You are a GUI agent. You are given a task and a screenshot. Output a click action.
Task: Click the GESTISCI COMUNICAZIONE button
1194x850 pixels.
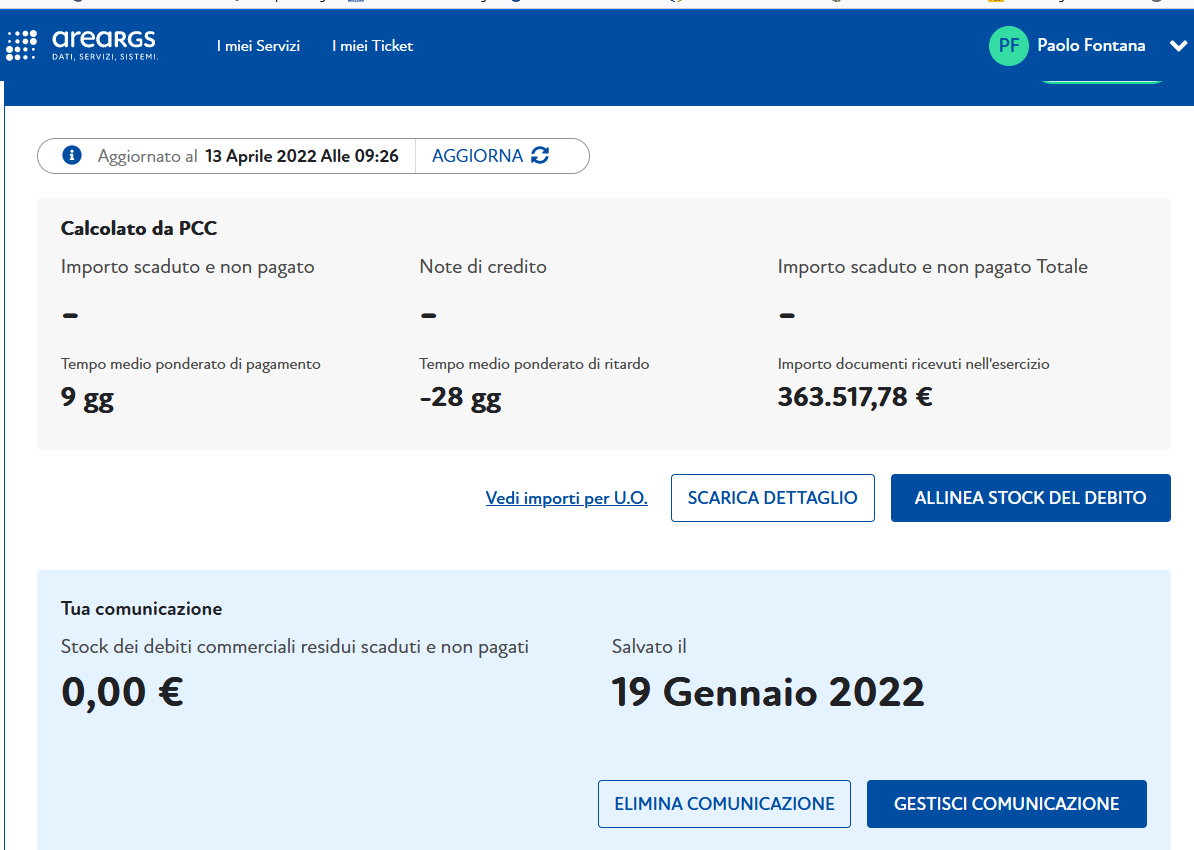pyautogui.click(x=1006, y=804)
